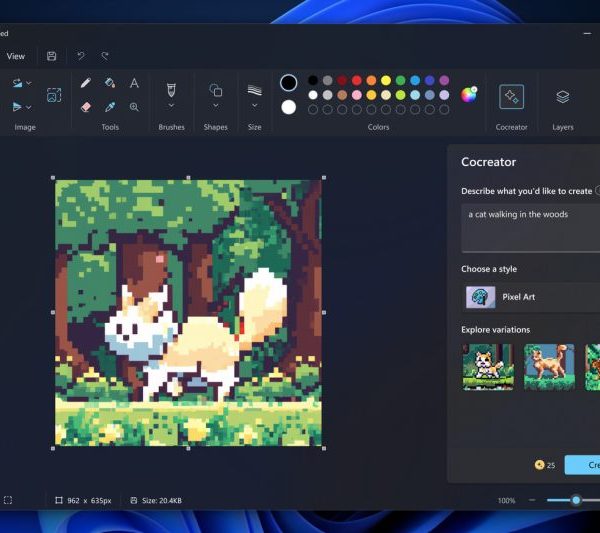Select the Magnifier zoom tool
This screenshot has width=600, height=533.
(x=134, y=107)
